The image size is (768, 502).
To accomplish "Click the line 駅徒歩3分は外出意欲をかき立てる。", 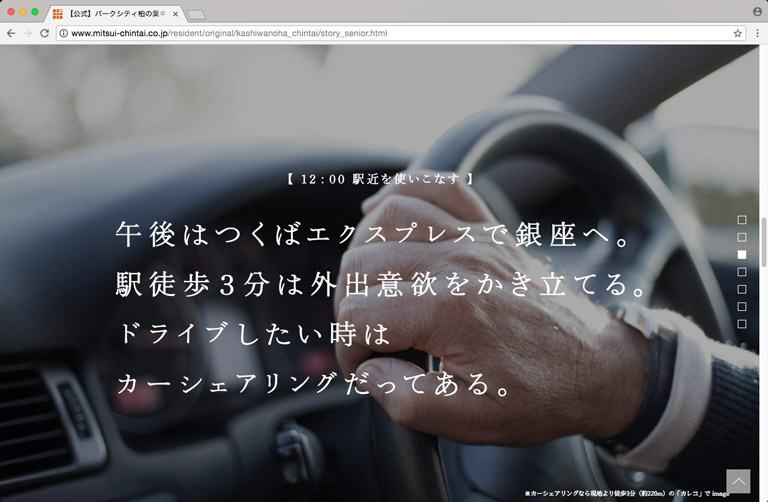I will tap(382, 284).
